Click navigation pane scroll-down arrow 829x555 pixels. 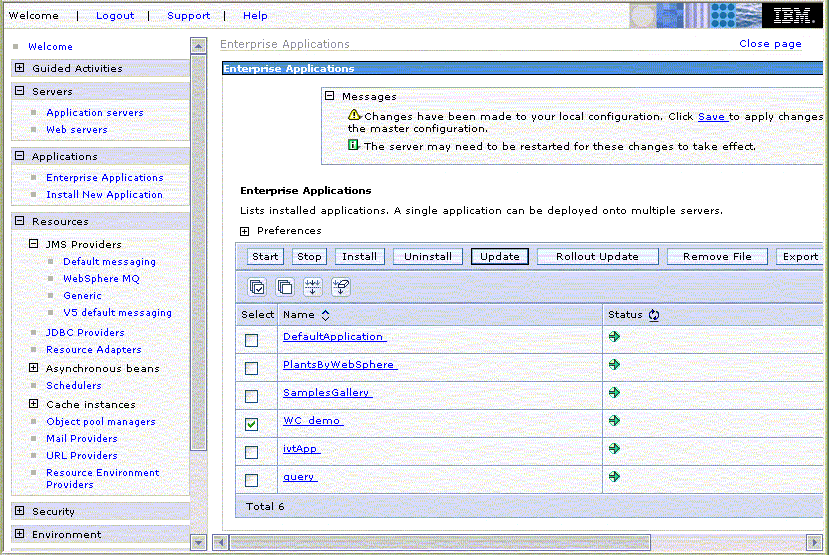pos(198,542)
